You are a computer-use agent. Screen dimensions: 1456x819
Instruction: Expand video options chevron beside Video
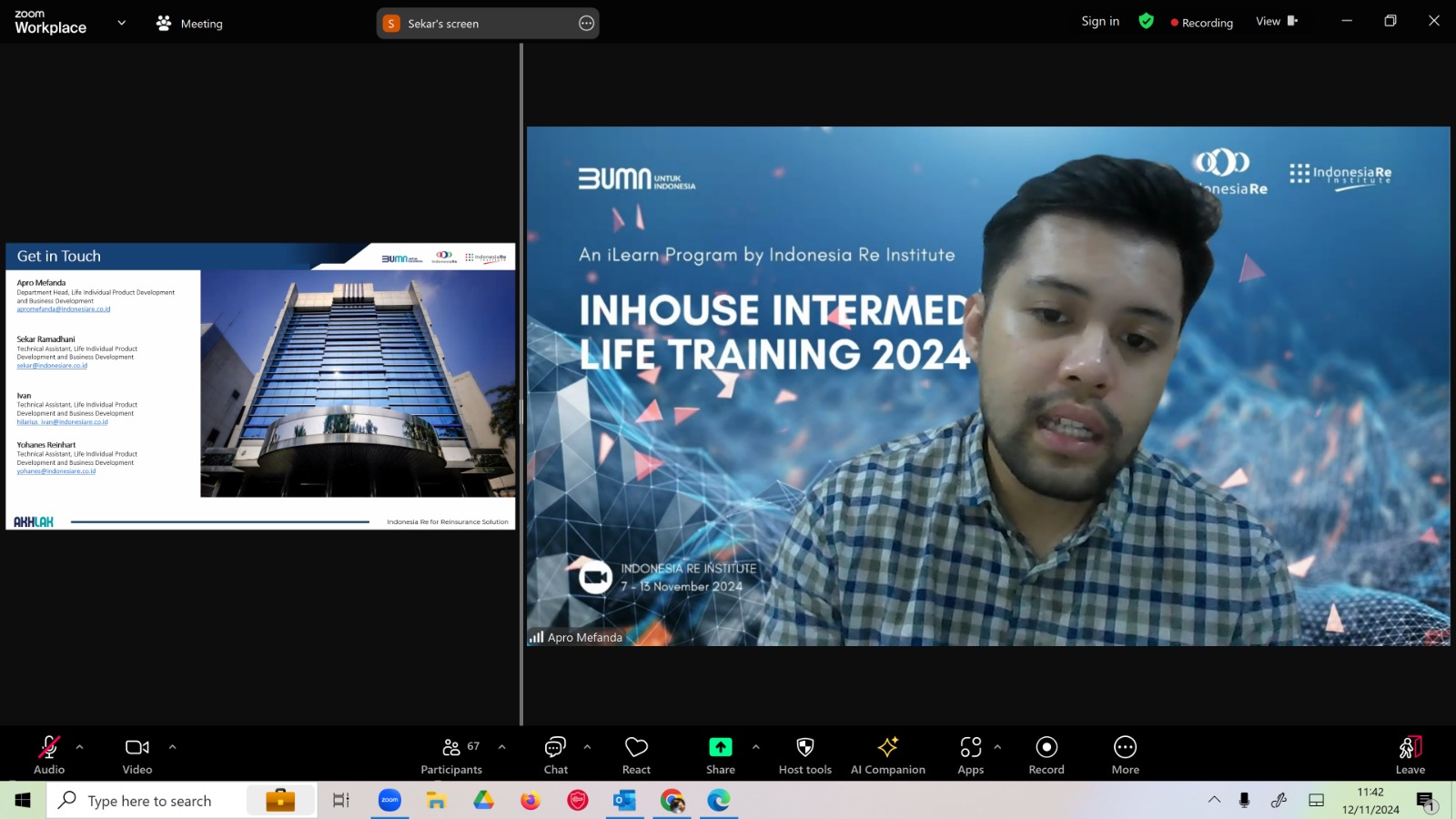[x=172, y=747]
